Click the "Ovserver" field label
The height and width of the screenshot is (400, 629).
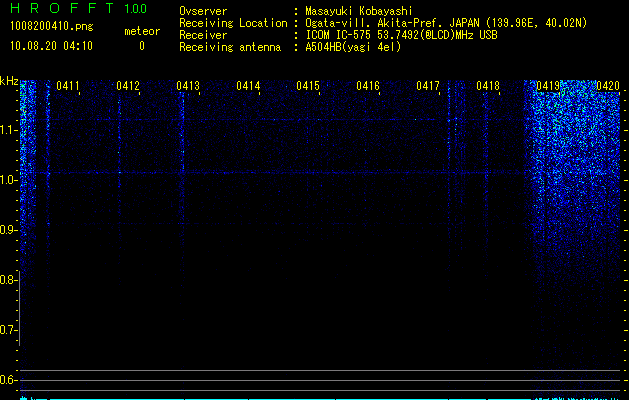[x=203, y=11]
